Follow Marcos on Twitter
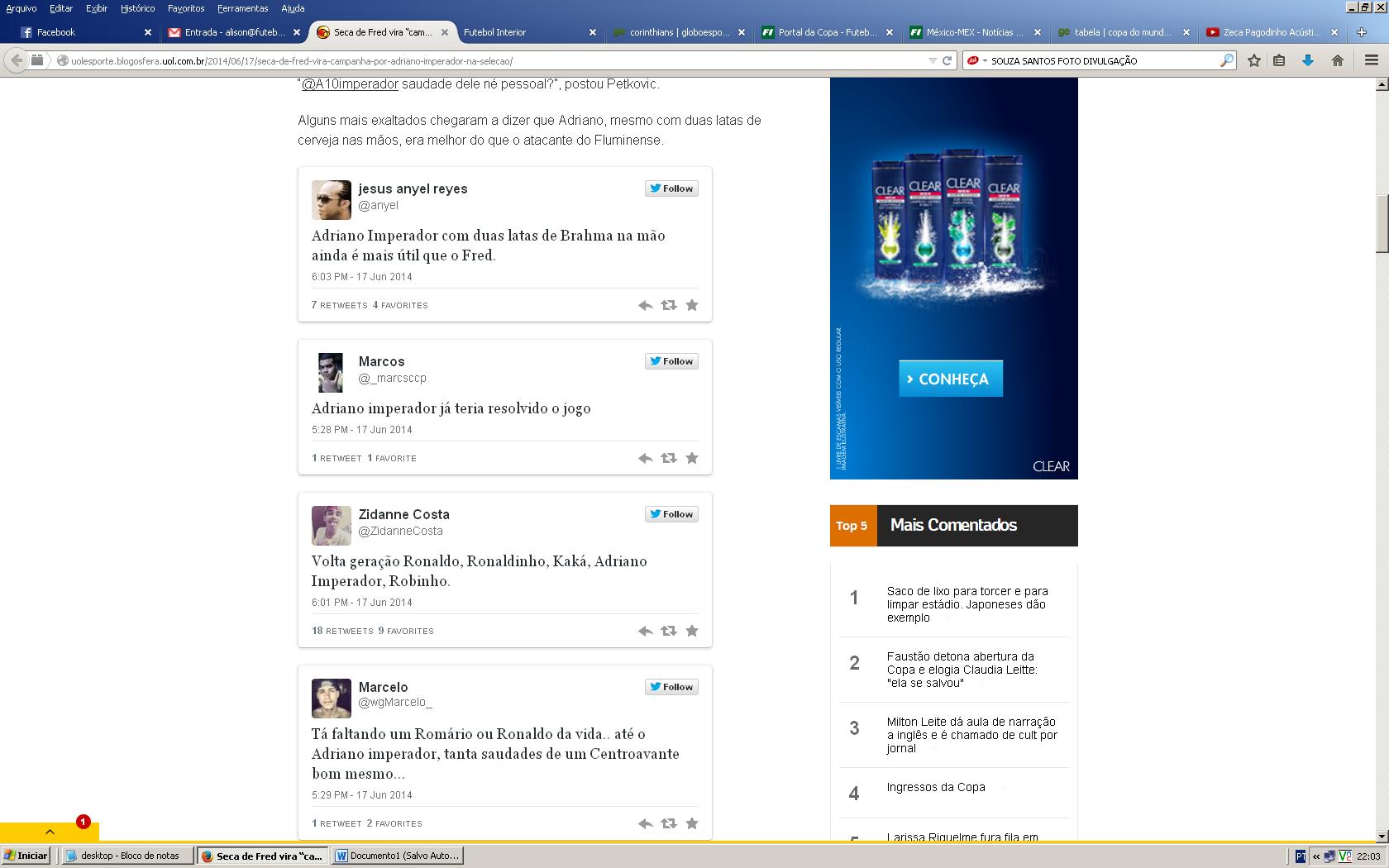 [x=671, y=361]
